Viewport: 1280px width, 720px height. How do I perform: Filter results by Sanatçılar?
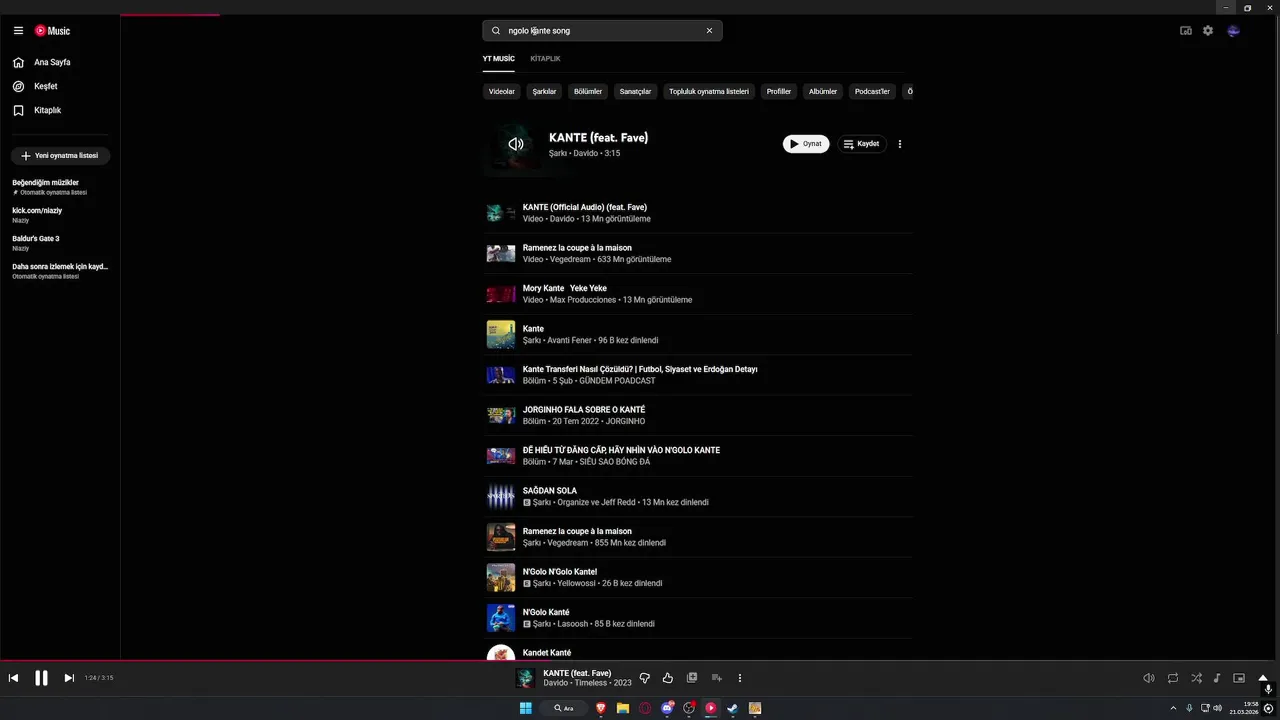(635, 91)
